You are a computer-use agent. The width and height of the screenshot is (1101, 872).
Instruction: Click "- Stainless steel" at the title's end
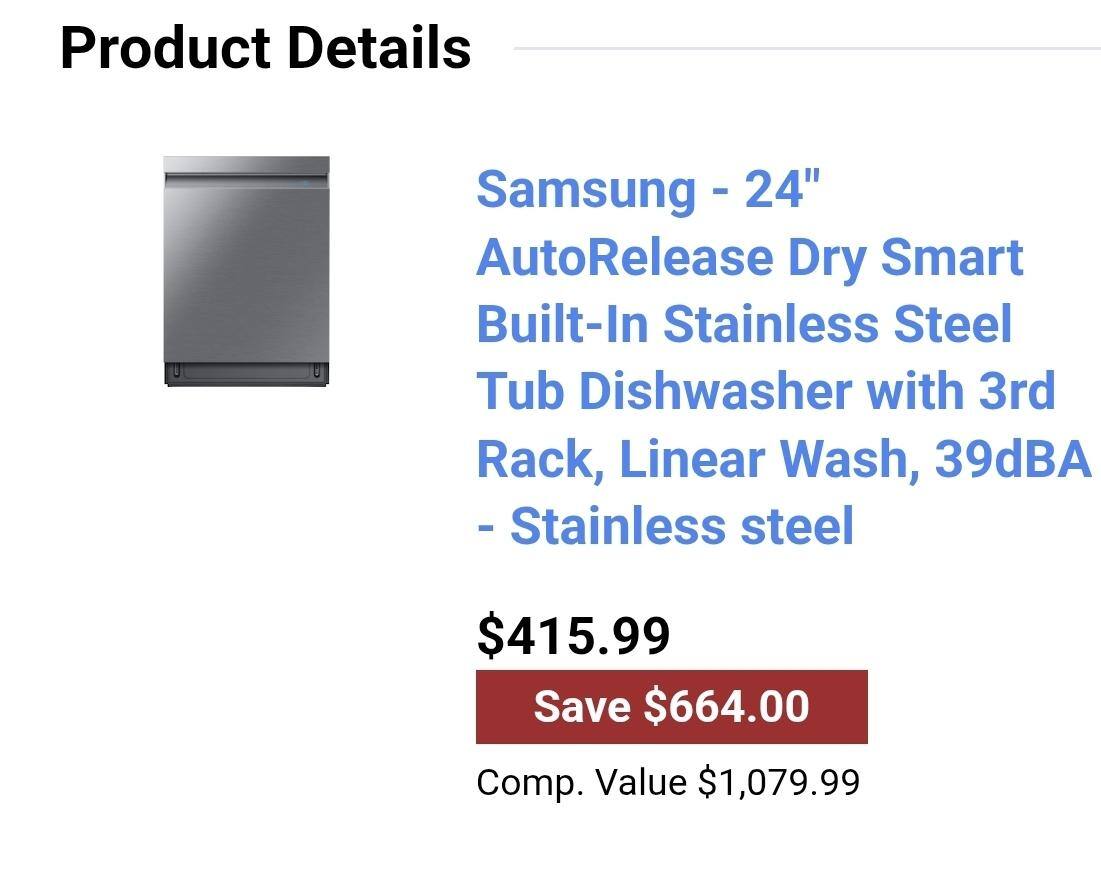point(665,526)
